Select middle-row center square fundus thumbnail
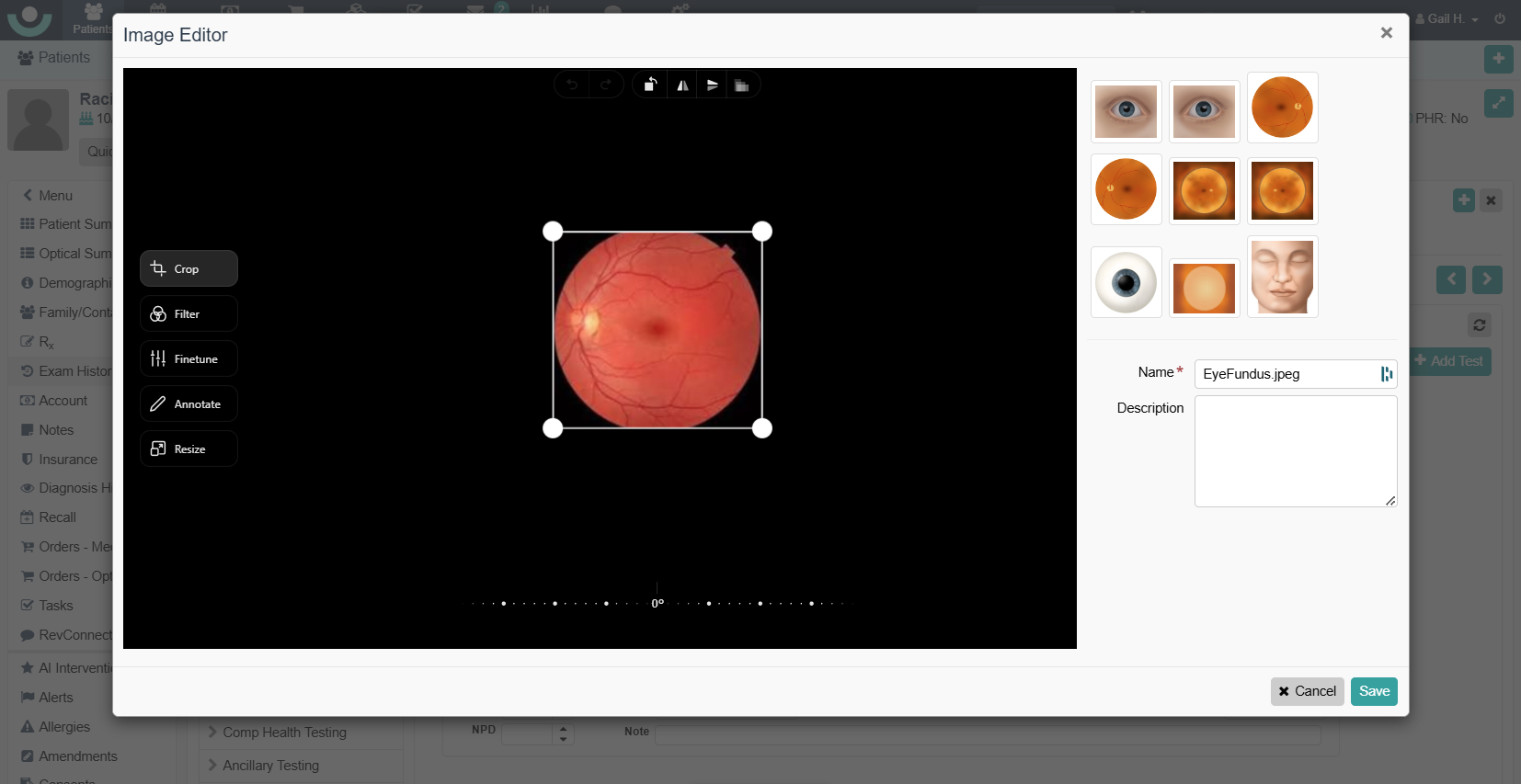The height and width of the screenshot is (784, 1521). click(x=1205, y=191)
